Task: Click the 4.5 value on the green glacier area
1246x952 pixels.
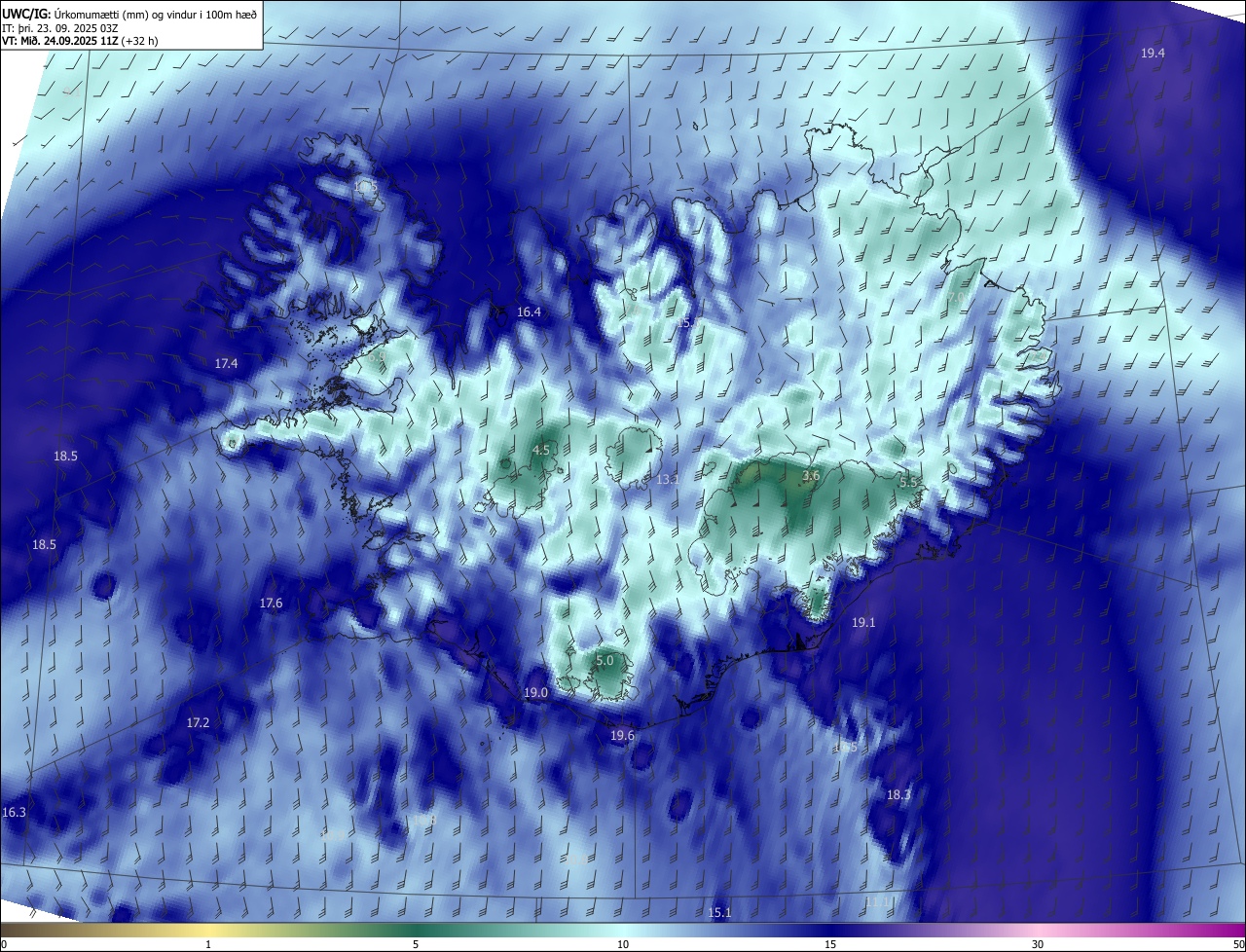Action: (541, 450)
